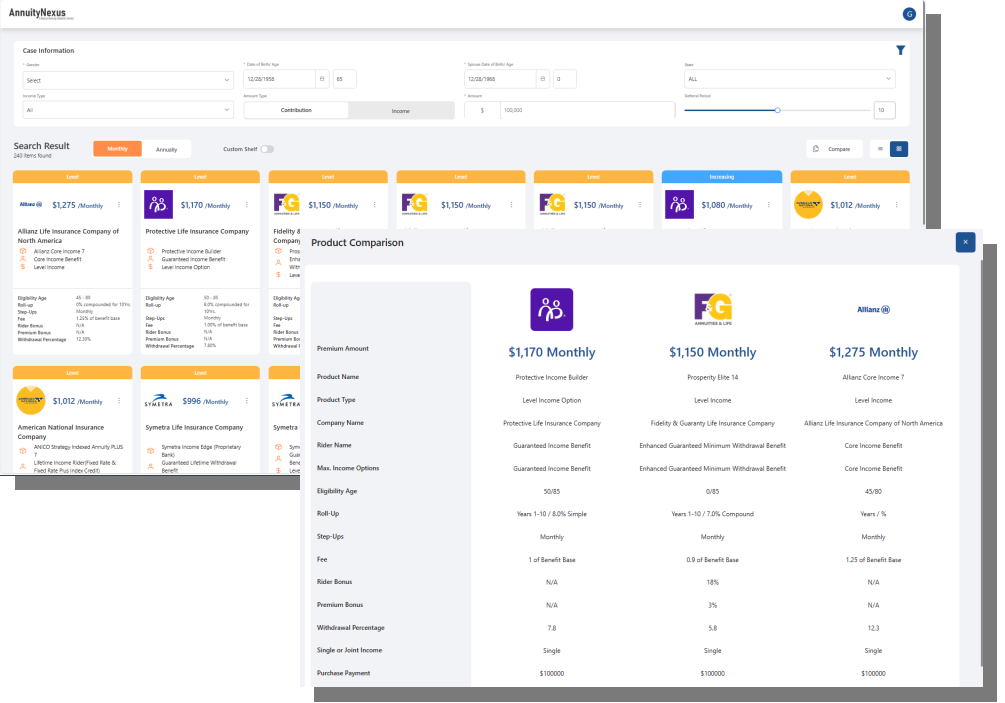Image resolution: width=1005 pixels, height=703 pixels.
Task: Click the "45/80" eligibility age value
Action: tap(874, 492)
